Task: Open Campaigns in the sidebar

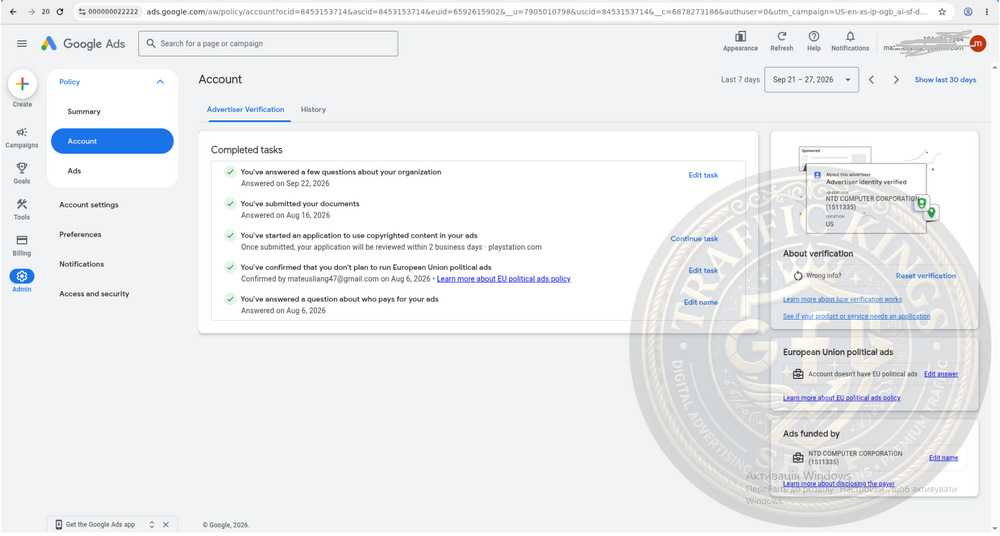Action: 22,137
